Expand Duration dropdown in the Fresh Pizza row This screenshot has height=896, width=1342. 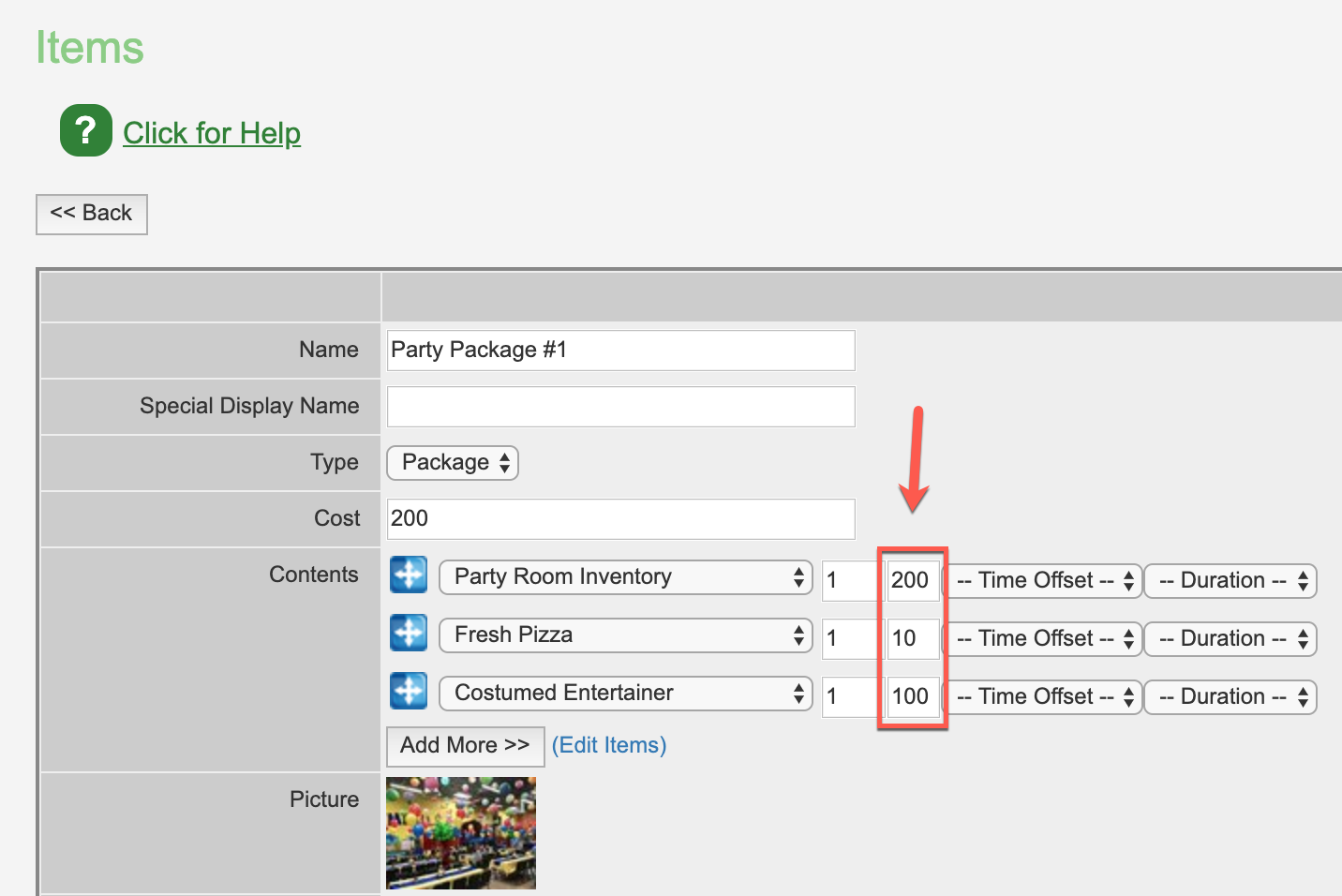click(1231, 639)
